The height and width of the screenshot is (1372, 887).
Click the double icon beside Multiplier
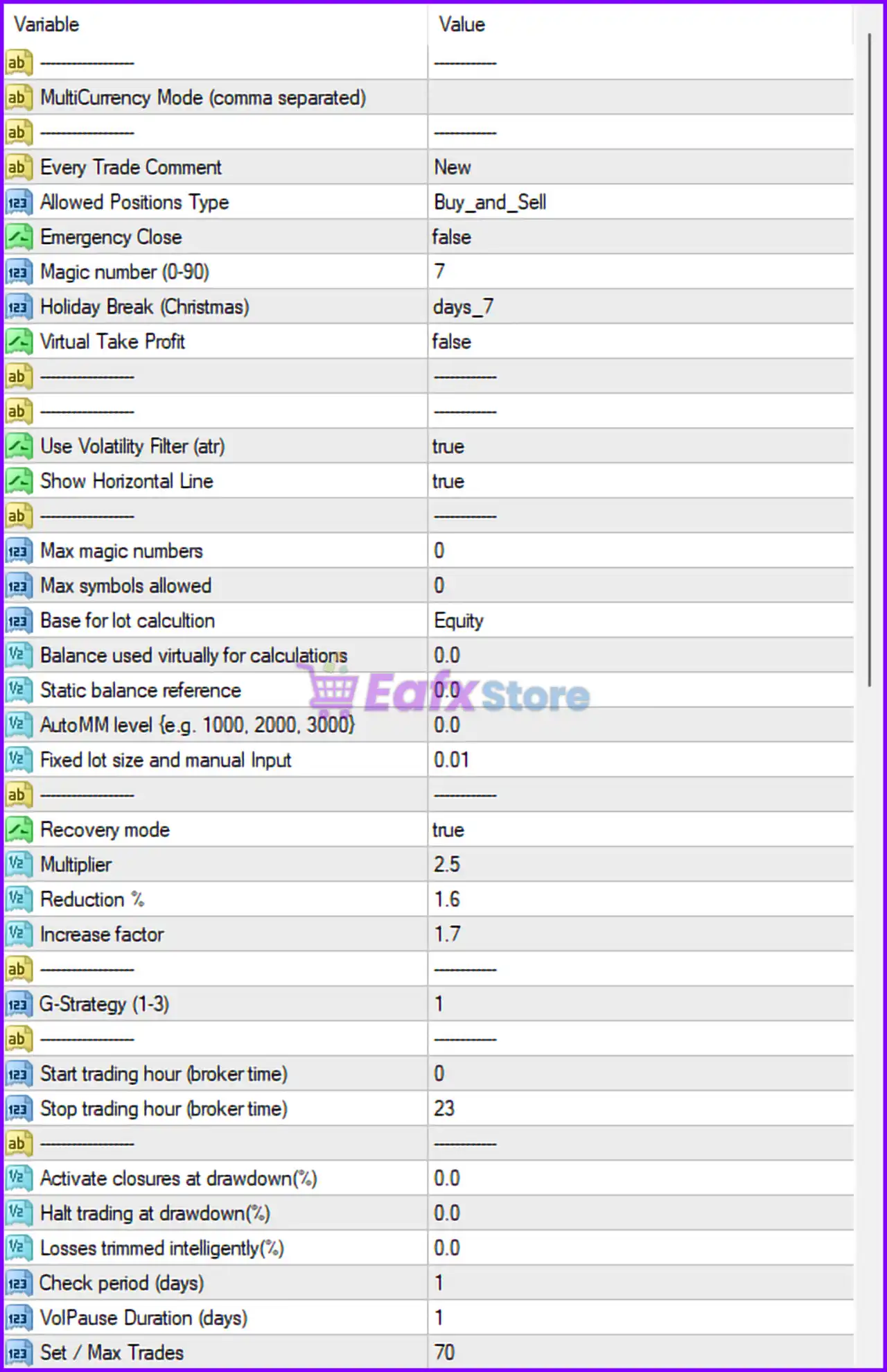19,865
